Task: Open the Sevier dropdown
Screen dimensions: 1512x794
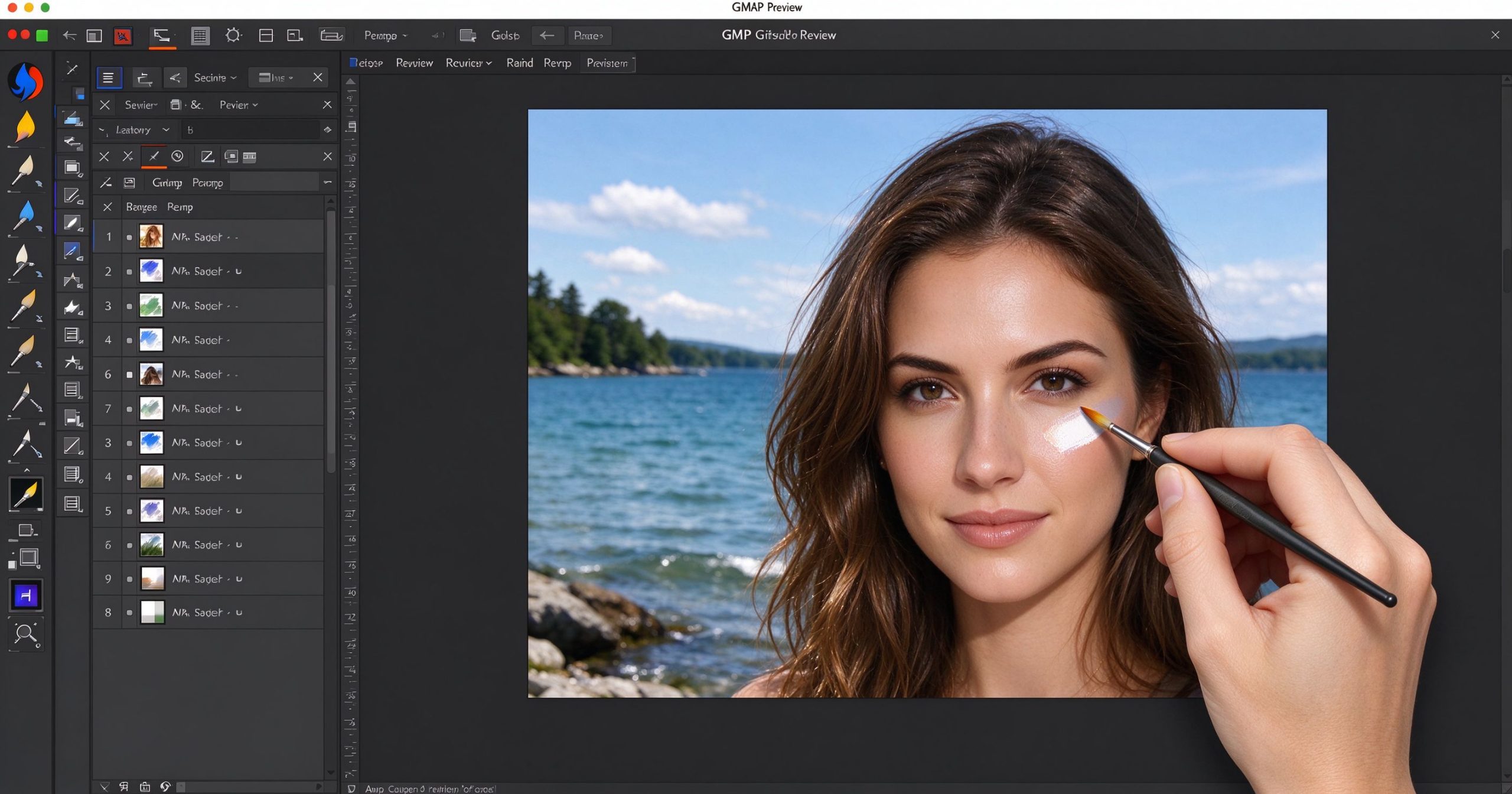Action: [141, 105]
